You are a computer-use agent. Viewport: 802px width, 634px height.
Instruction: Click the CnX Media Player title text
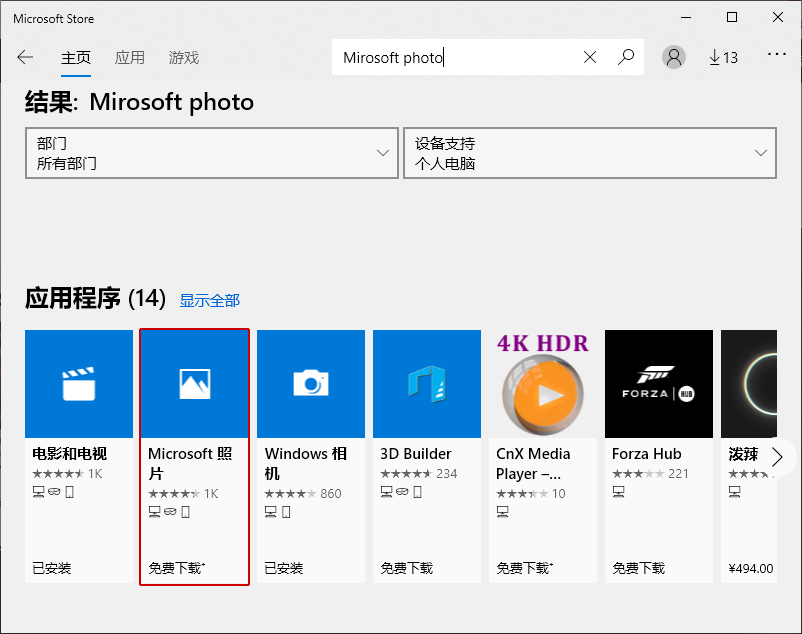[x=533, y=463]
